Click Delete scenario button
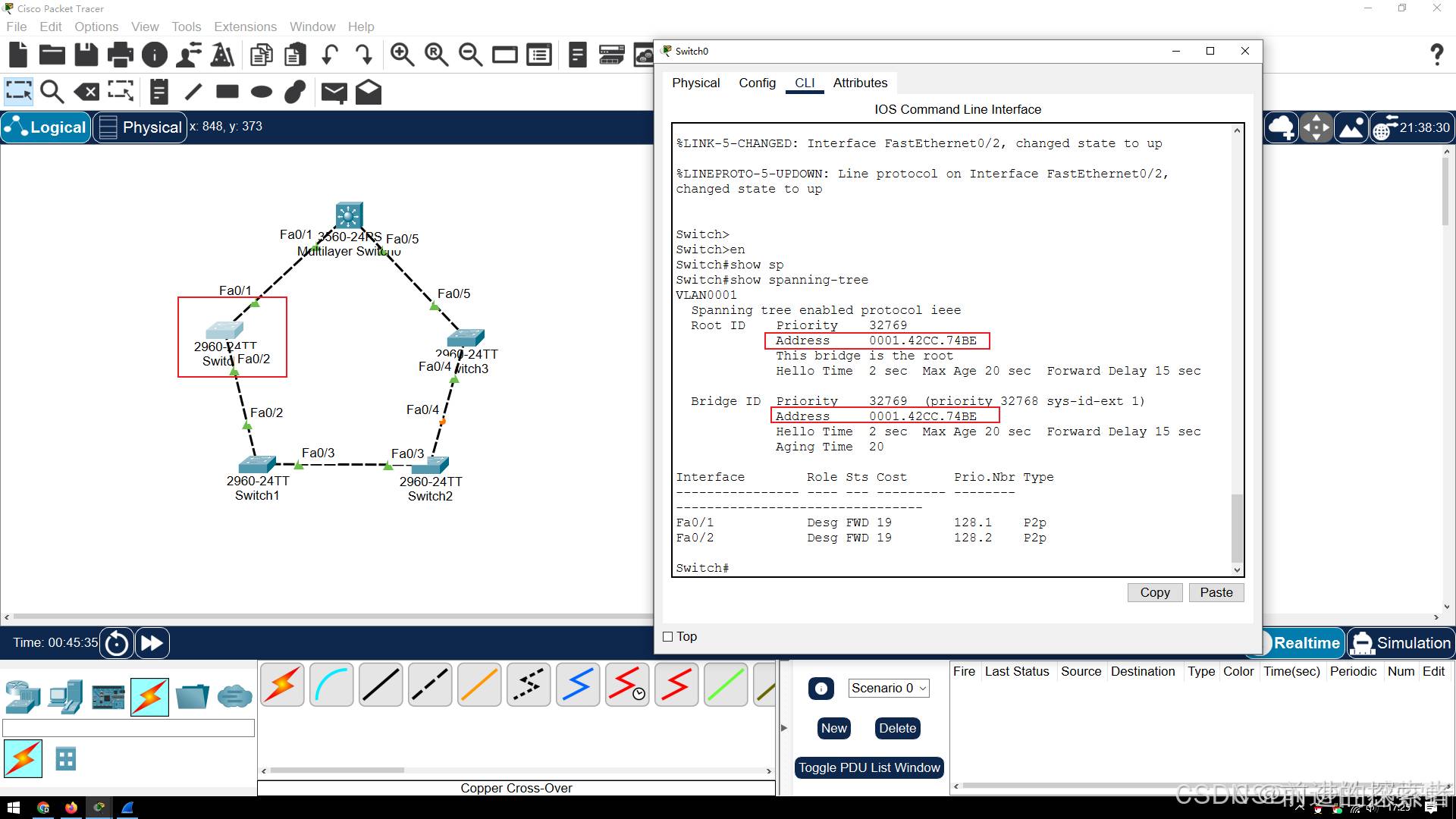This screenshot has height=819, width=1456. point(897,728)
